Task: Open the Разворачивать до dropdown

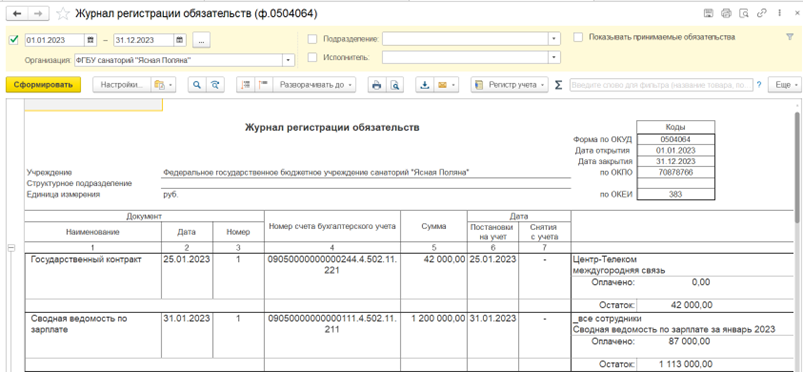Action: point(315,86)
